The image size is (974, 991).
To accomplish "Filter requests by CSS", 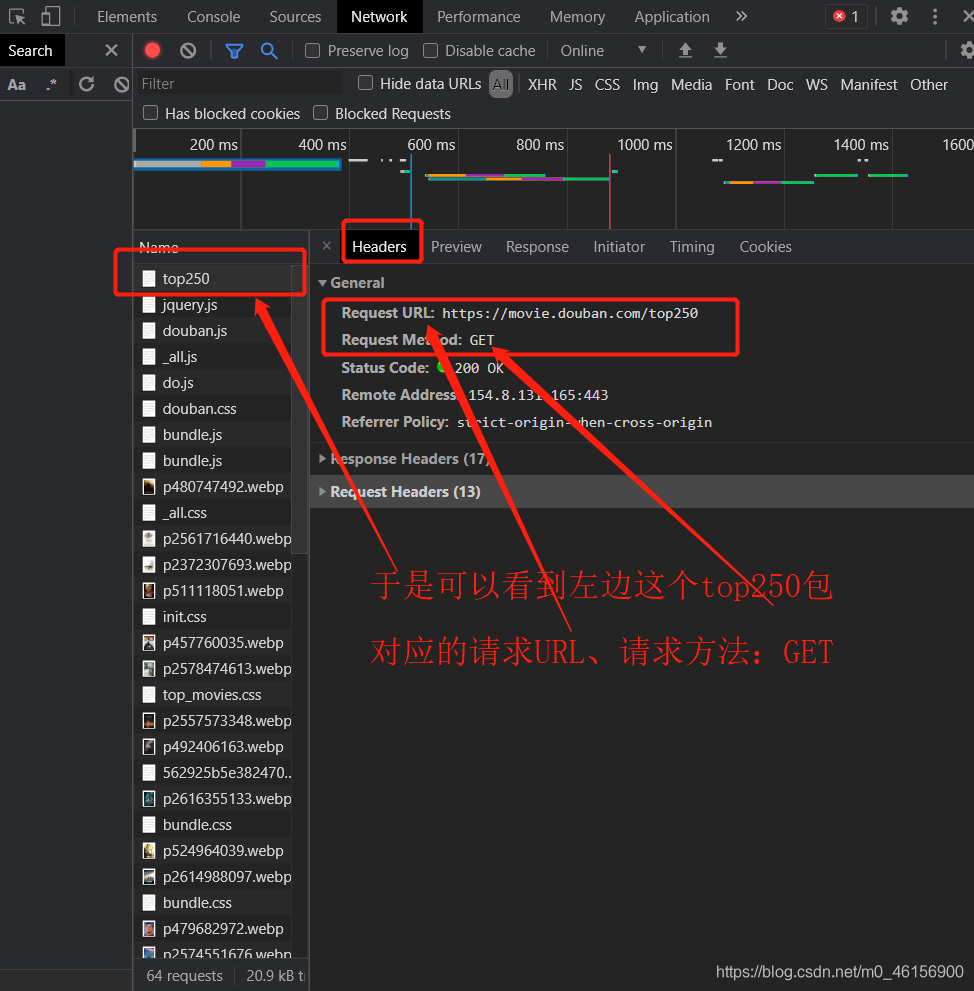I will tap(607, 85).
